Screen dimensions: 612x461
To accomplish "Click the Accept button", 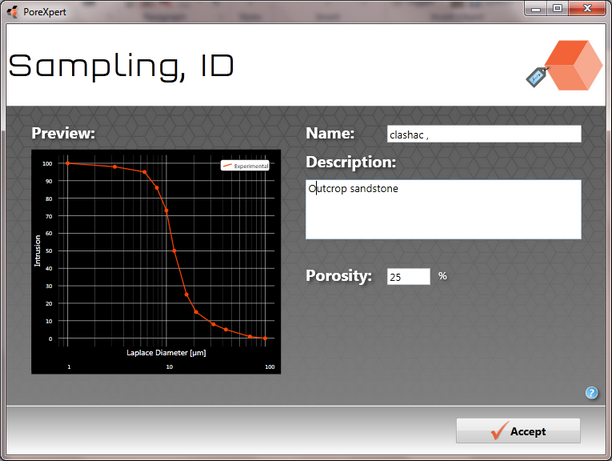I will (518, 431).
